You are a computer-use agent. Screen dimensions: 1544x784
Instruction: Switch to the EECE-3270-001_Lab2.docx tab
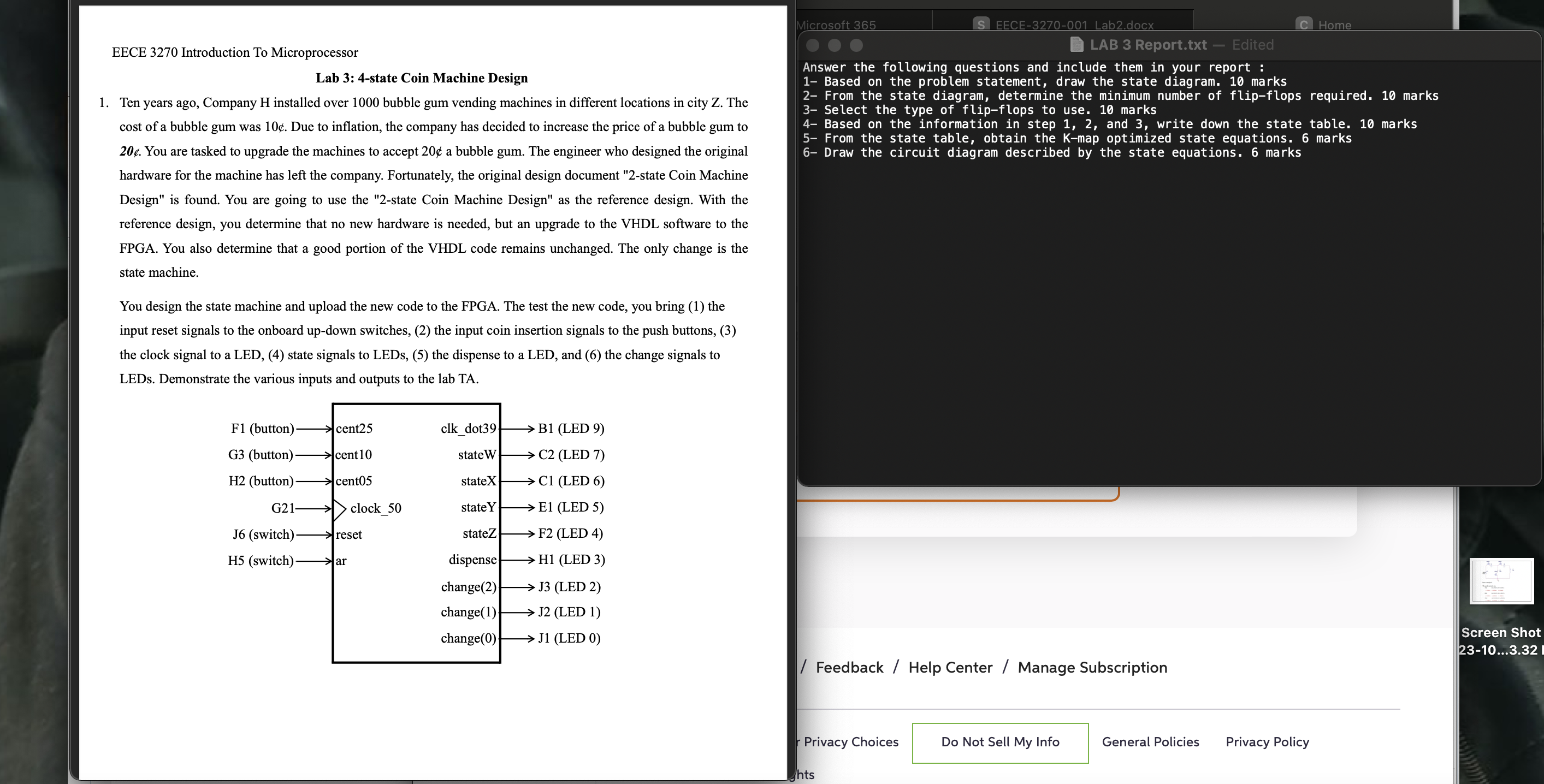point(1074,25)
